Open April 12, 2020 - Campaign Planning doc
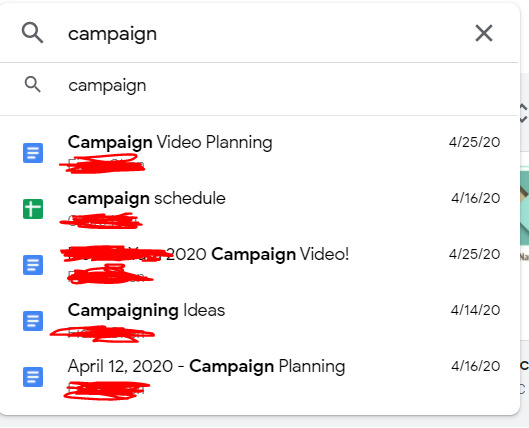This screenshot has height=428, width=529. (x=206, y=366)
